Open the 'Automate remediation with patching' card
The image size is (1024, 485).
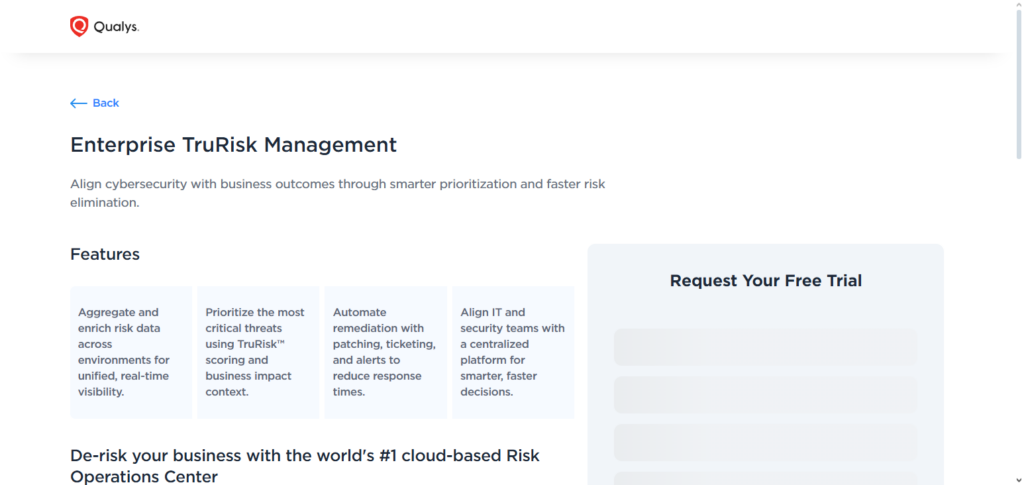click(x=386, y=352)
